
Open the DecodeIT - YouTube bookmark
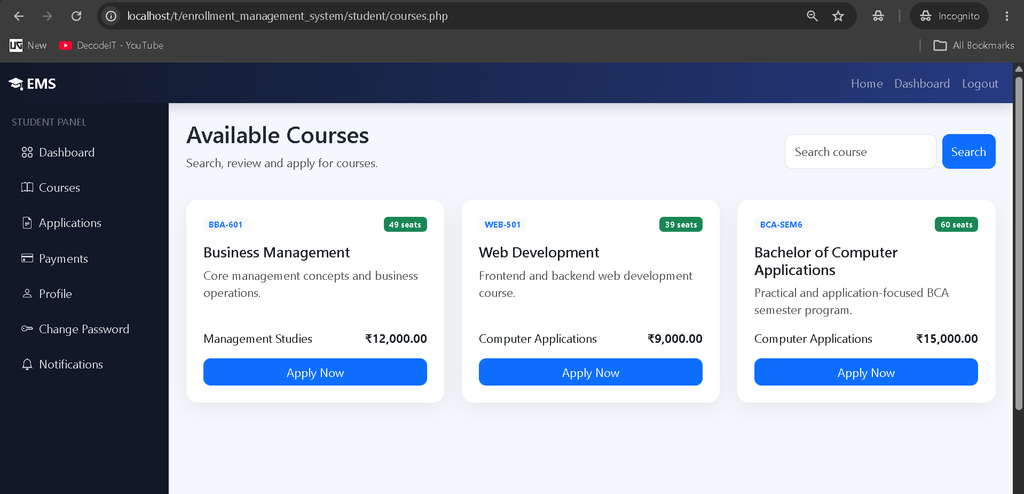point(111,45)
